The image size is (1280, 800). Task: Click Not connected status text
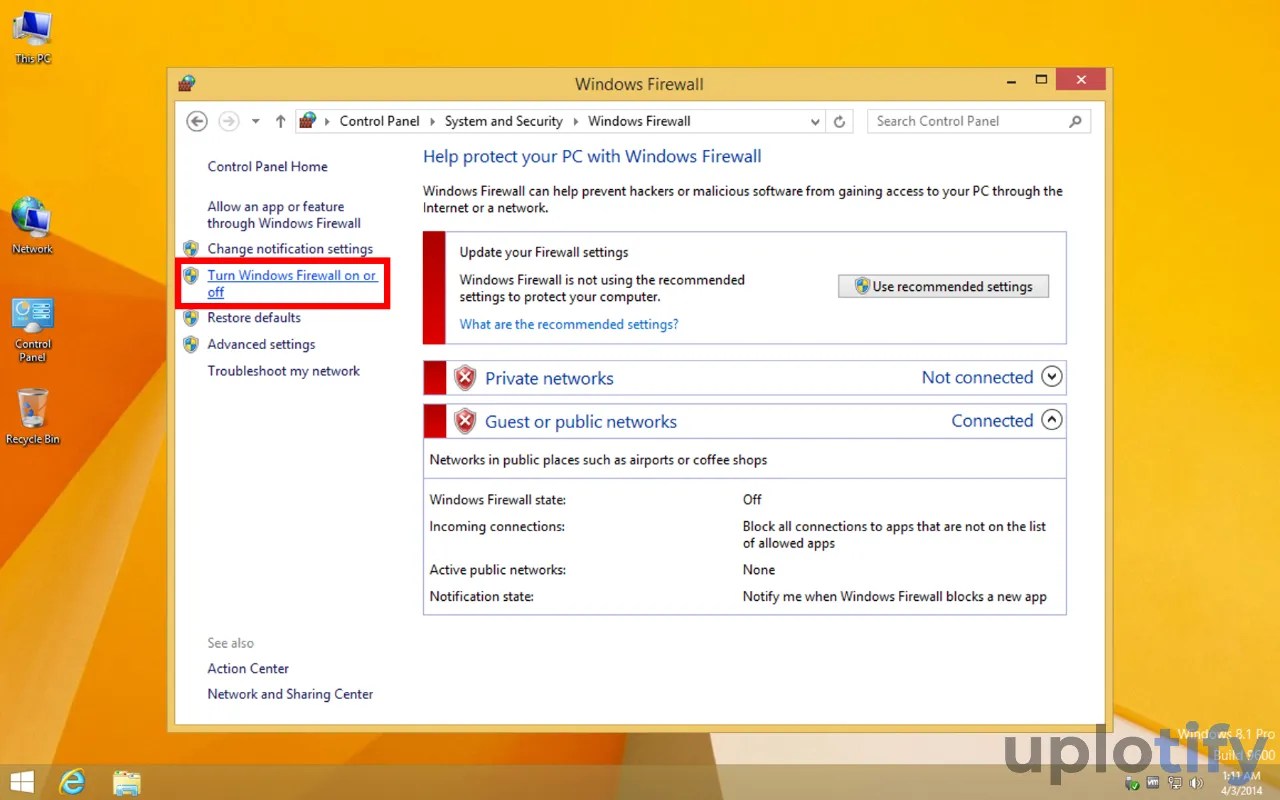click(x=977, y=377)
